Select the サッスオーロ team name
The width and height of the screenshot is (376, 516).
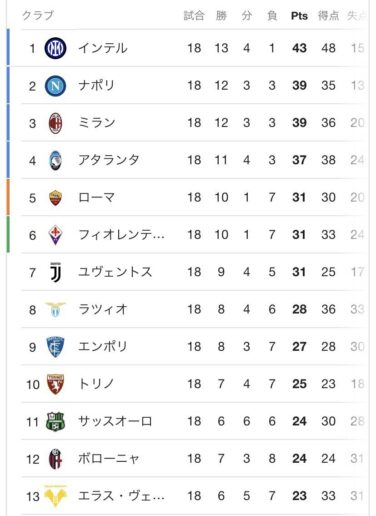click(x=115, y=422)
